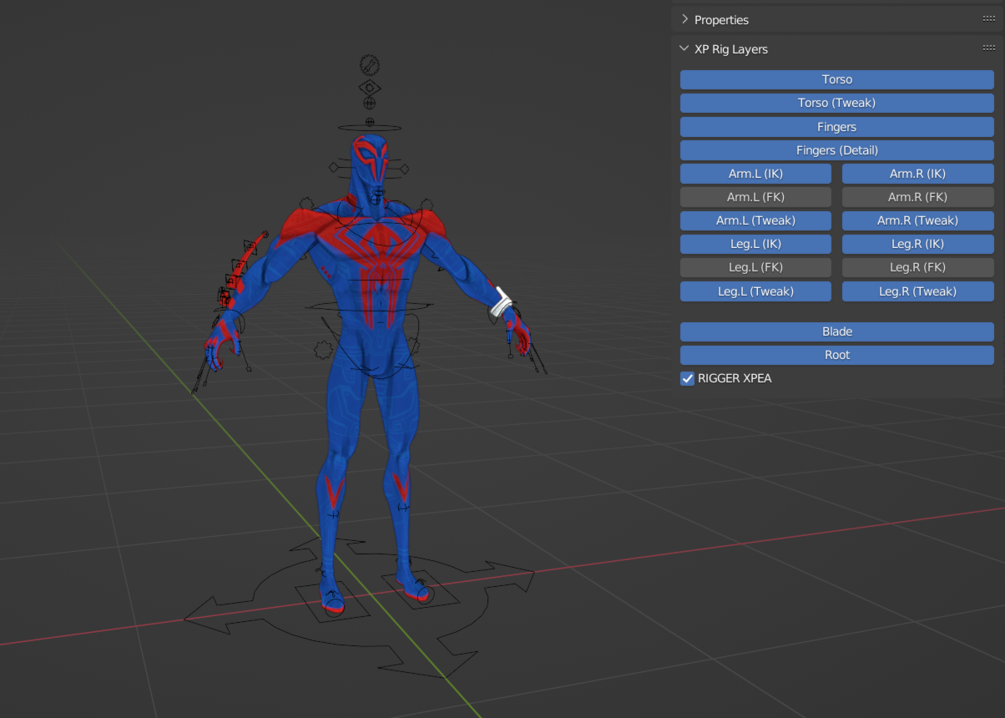Toggle Arm.L (Tweak) layer button
Image resolution: width=1005 pixels, height=718 pixels.
(756, 221)
